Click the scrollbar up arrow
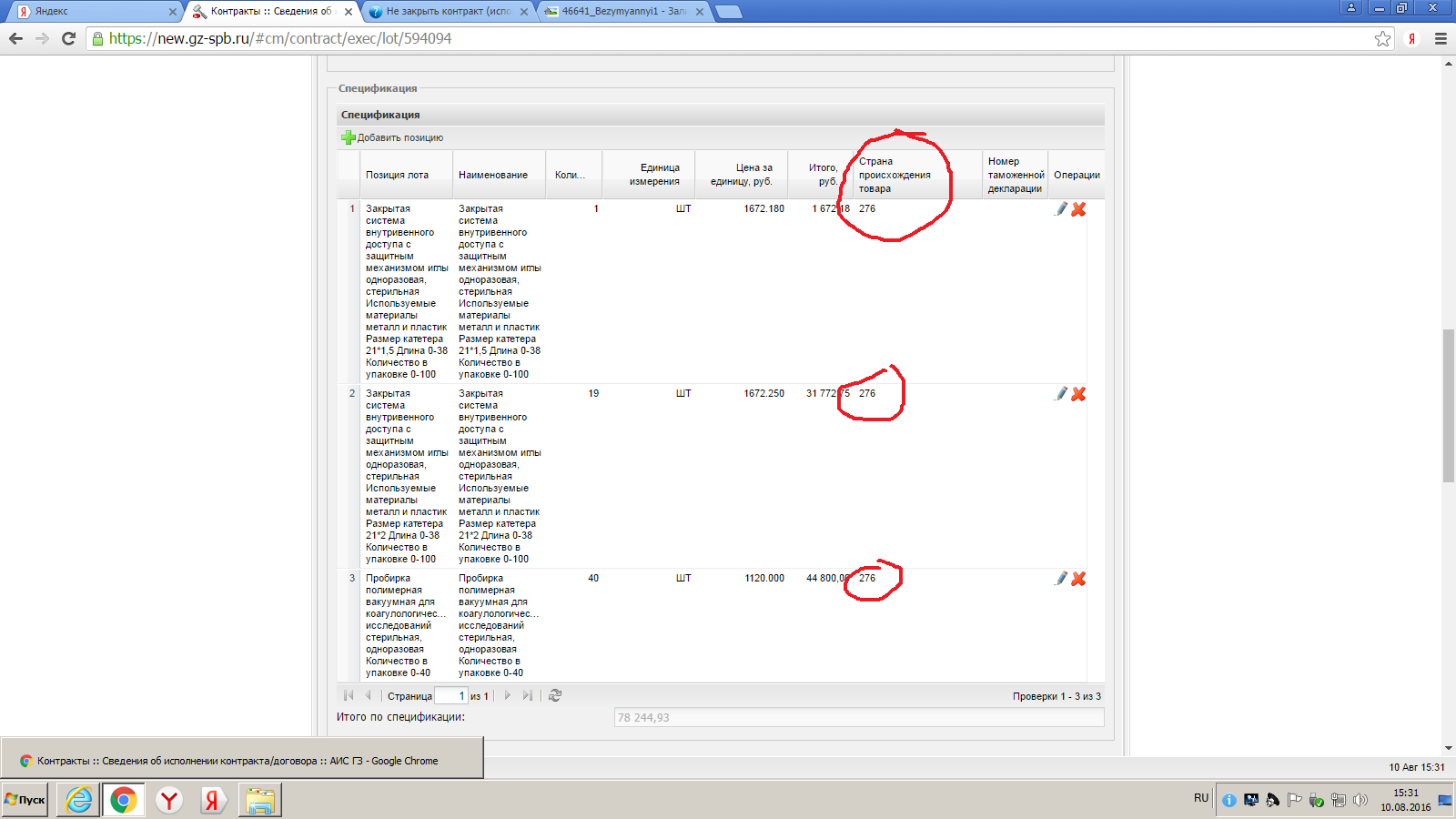This screenshot has width=1456, height=819. point(1449,64)
